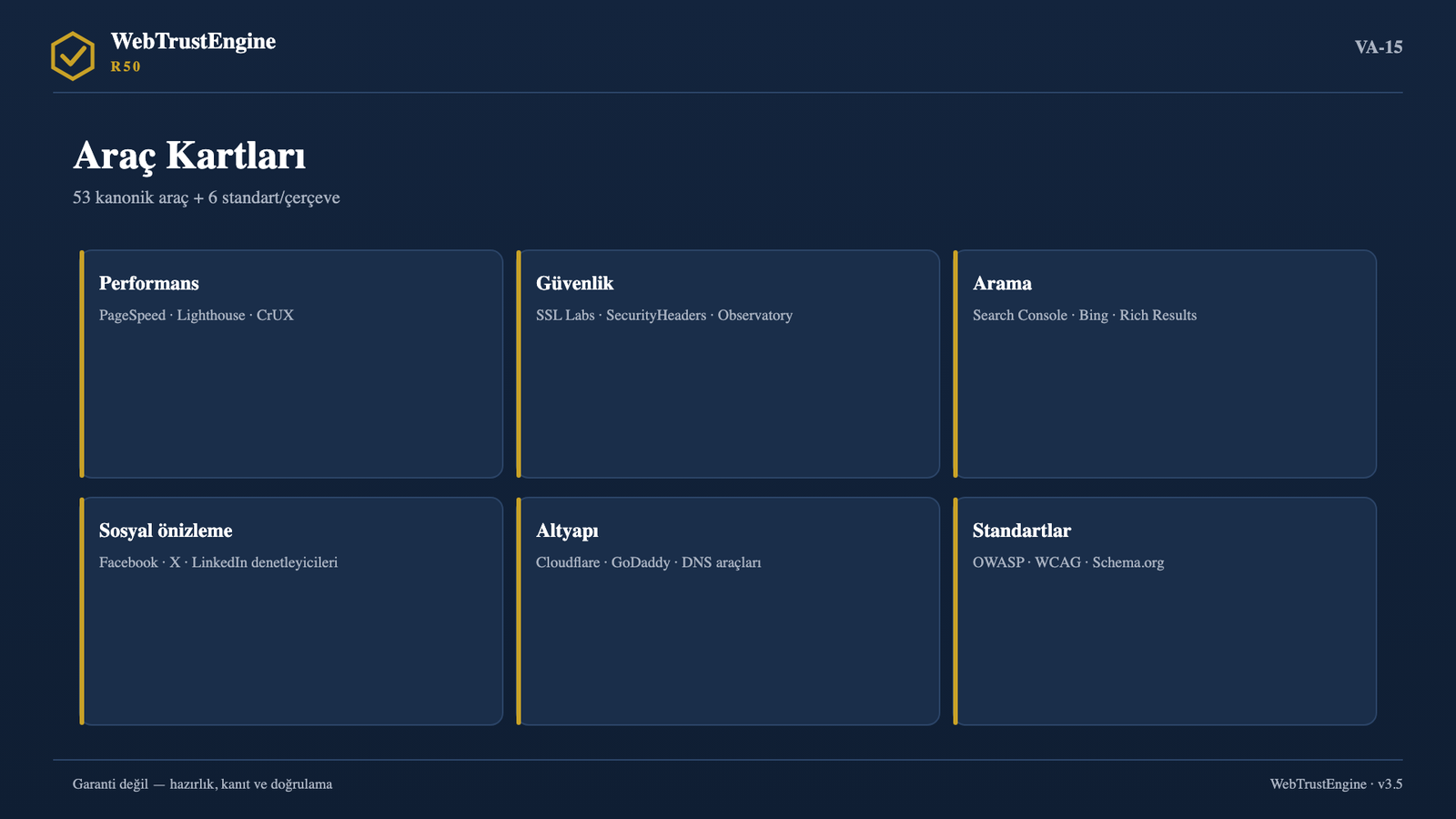Viewport: 1456px width, 819px height.
Task: Click the R50 label under the brand
Action: pyautogui.click(x=126, y=66)
